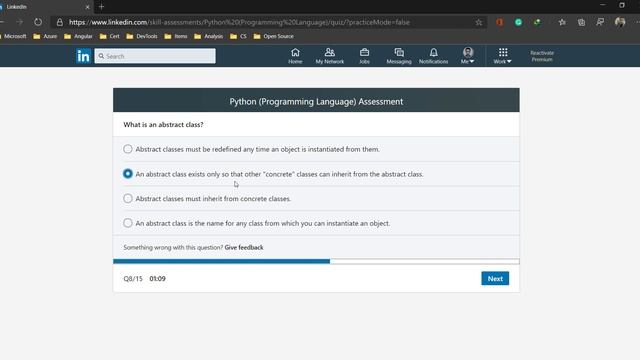Go to Home in LinkedIn nav
Screen dimensions: 640x360
(295, 56)
